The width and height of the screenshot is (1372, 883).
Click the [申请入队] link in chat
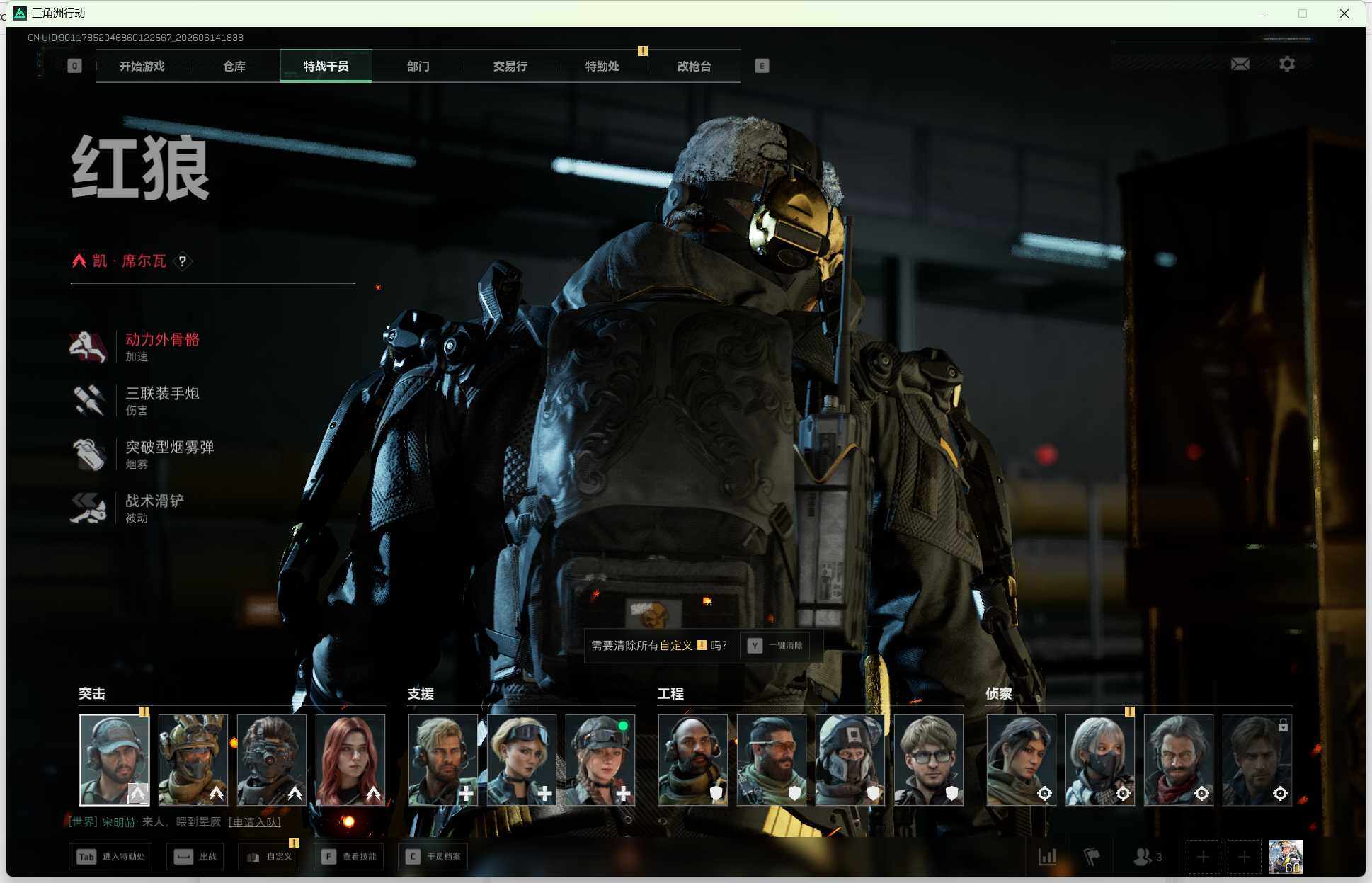coord(255,822)
